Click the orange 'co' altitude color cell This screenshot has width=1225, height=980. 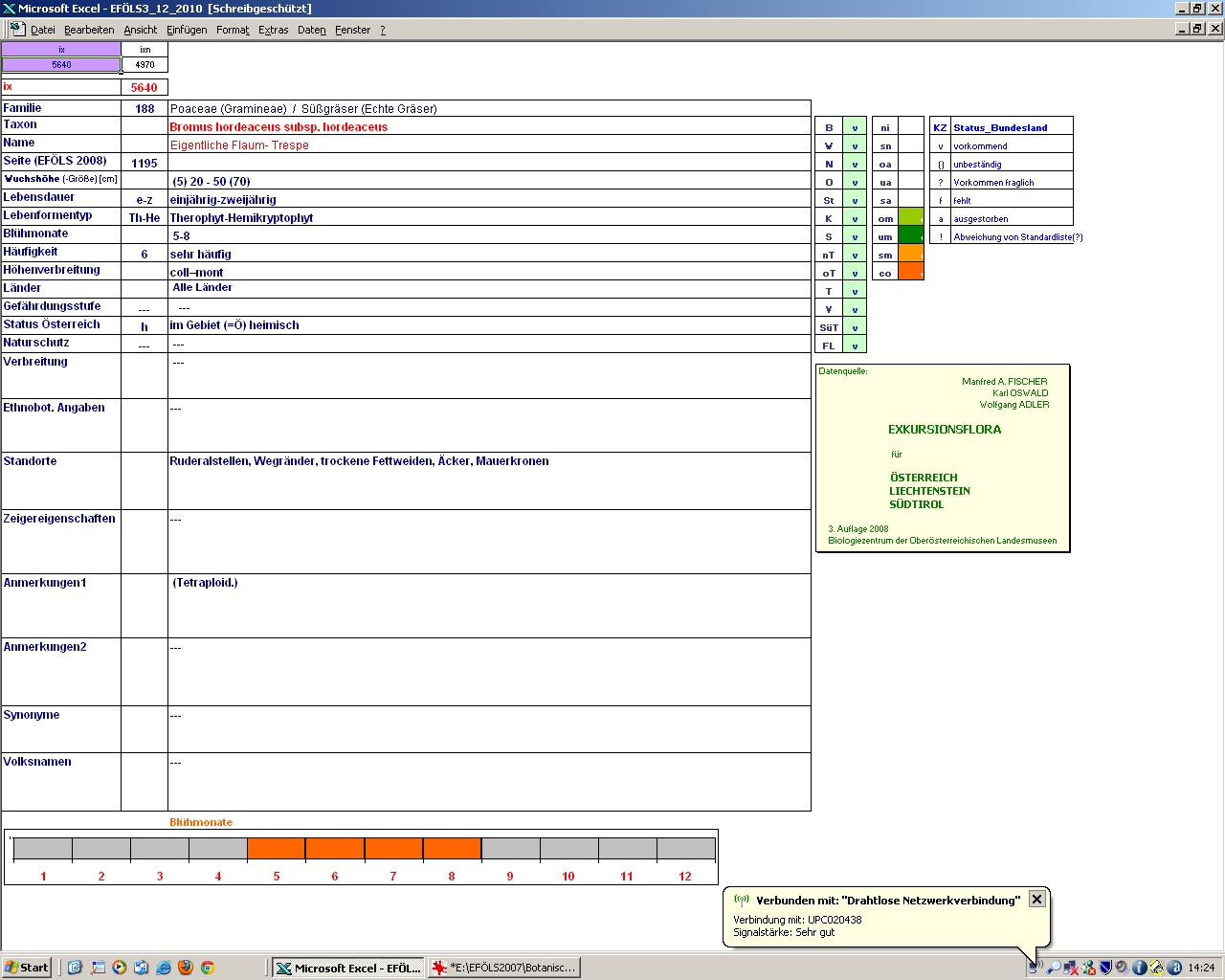pyautogui.click(x=911, y=273)
